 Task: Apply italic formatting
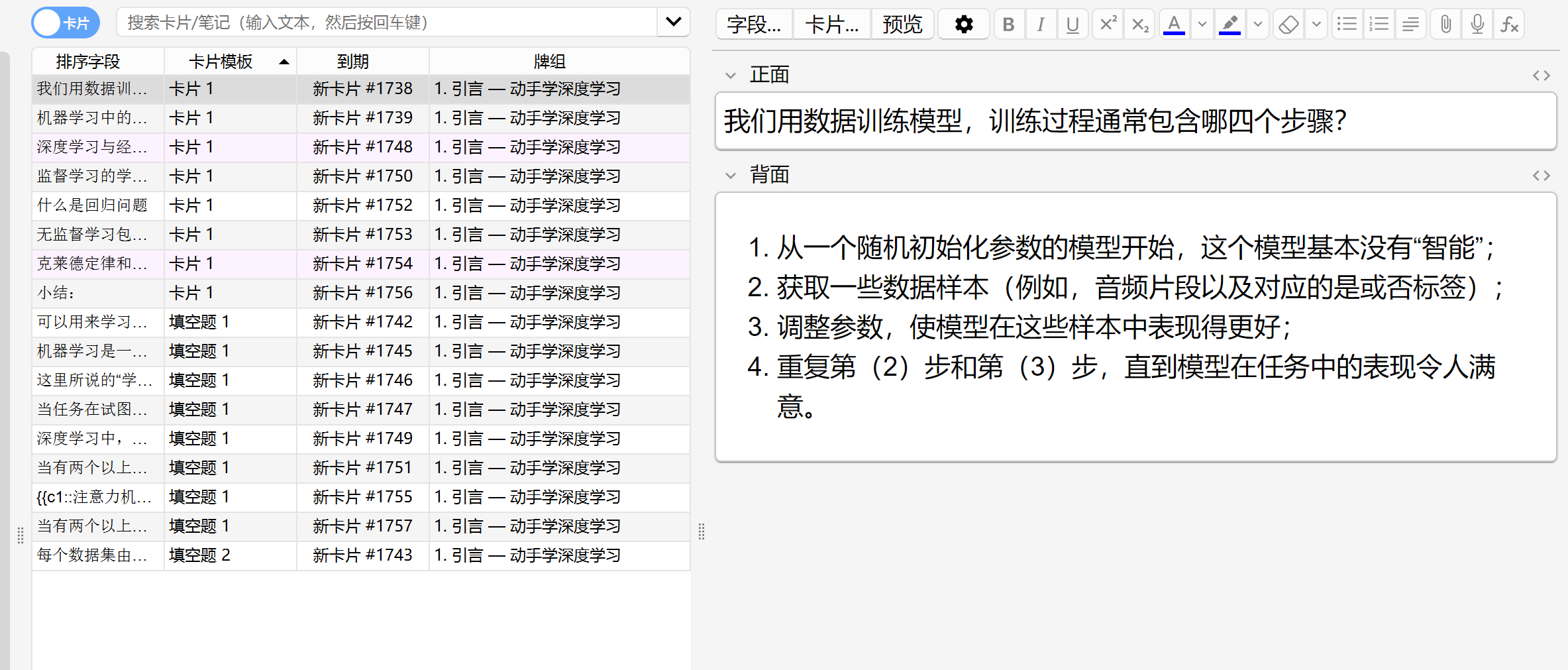click(1040, 25)
